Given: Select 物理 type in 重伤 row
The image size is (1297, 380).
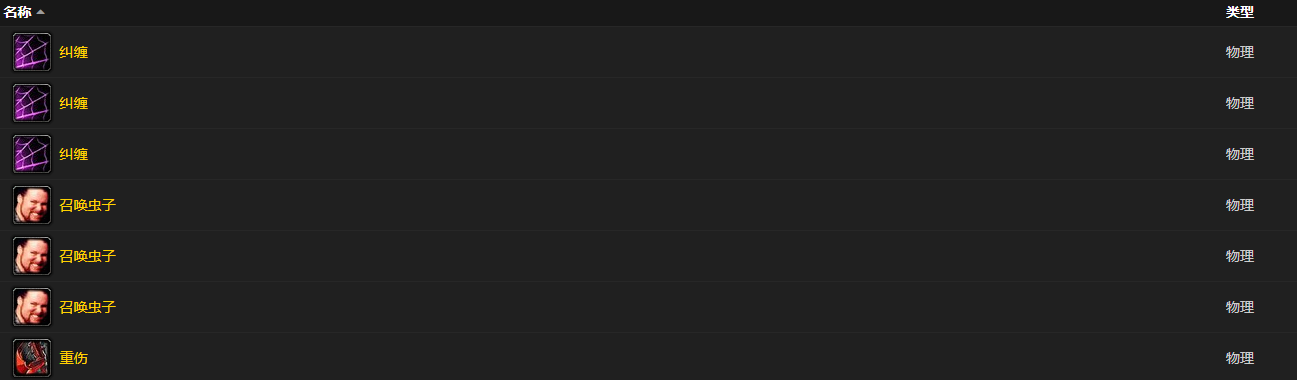Looking at the screenshot, I should coord(1240,358).
